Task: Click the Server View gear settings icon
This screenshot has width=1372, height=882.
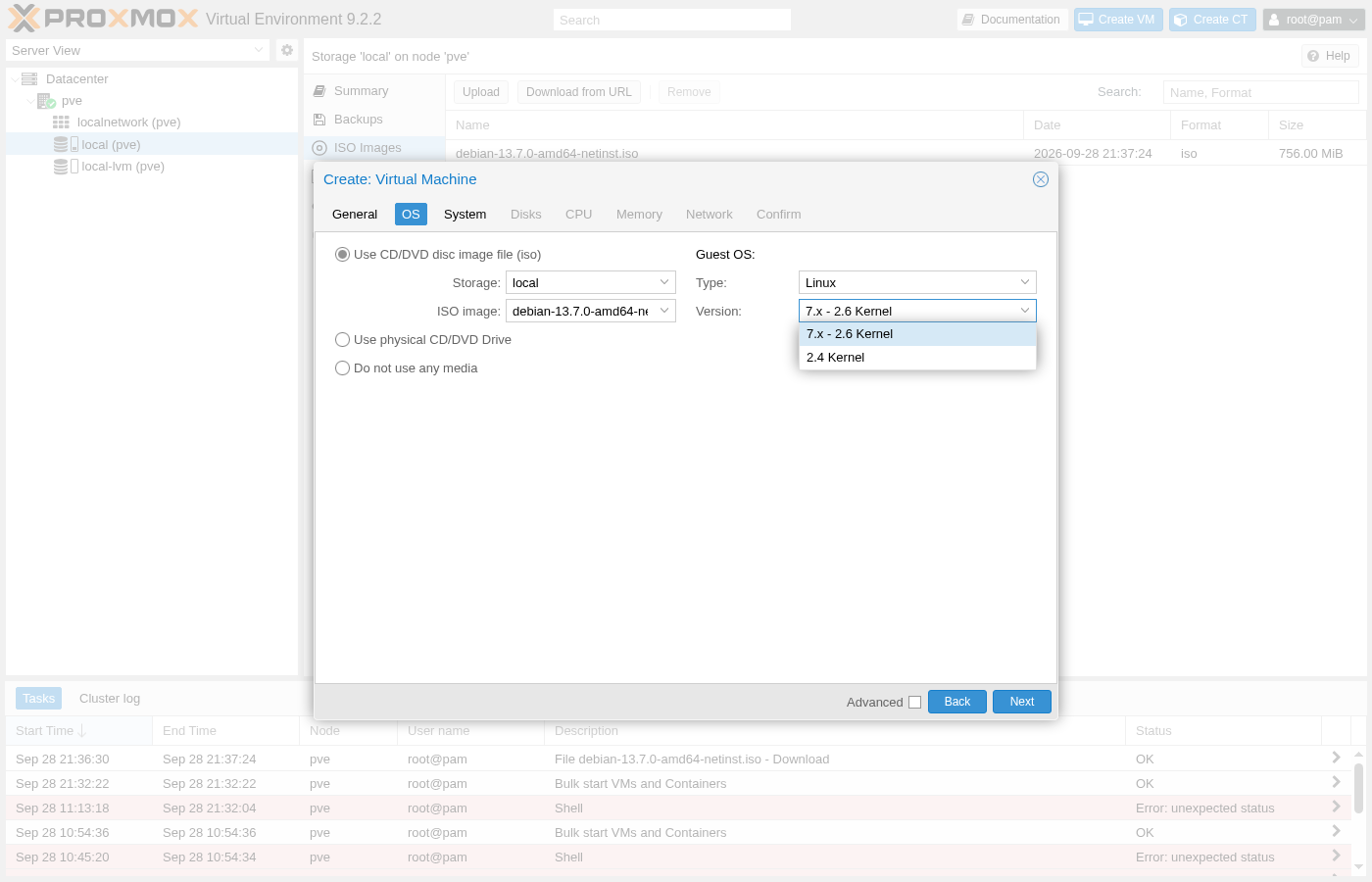Action: click(x=287, y=50)
